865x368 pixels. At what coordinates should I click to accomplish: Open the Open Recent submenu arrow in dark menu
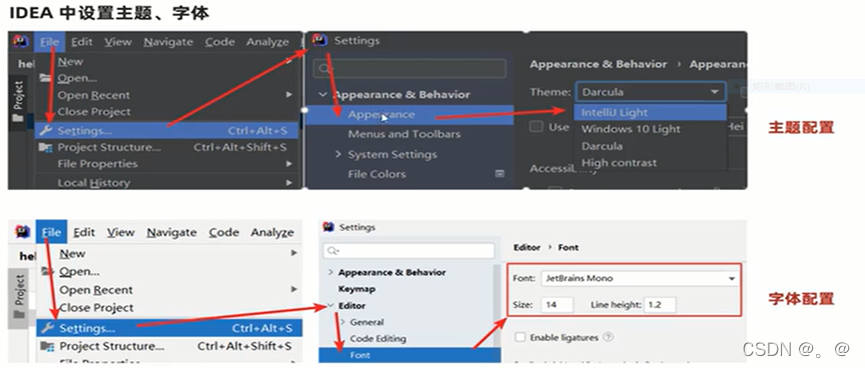pos(289,95)
